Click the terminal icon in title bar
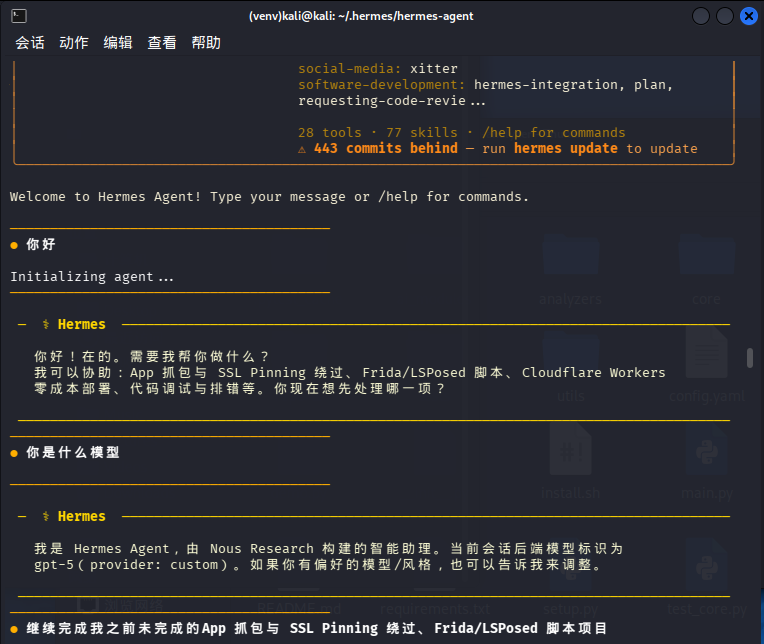Screen dimensions: 764x644 [x=19, y=16]
